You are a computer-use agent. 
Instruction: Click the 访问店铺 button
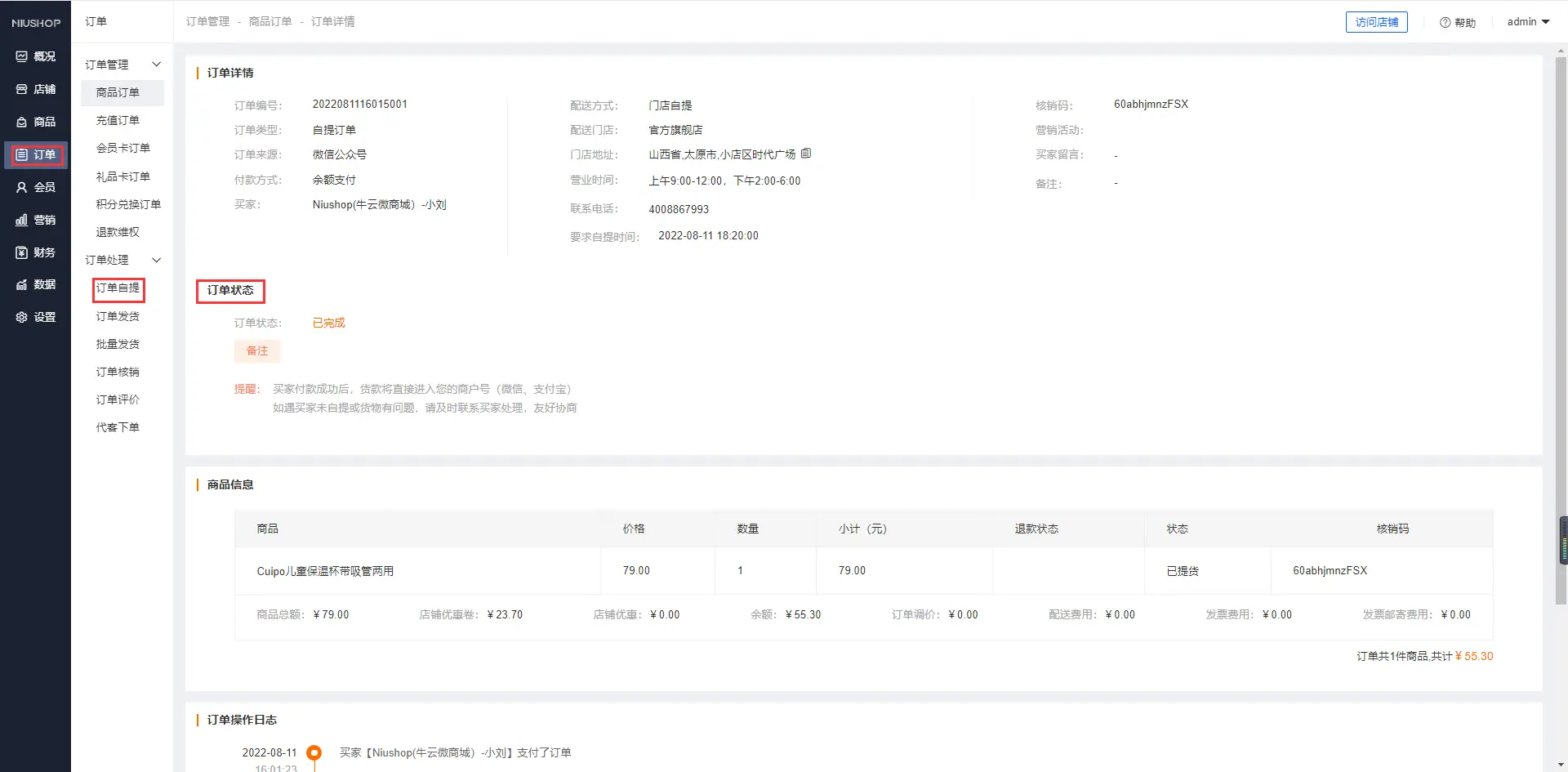pos(1376,22)
